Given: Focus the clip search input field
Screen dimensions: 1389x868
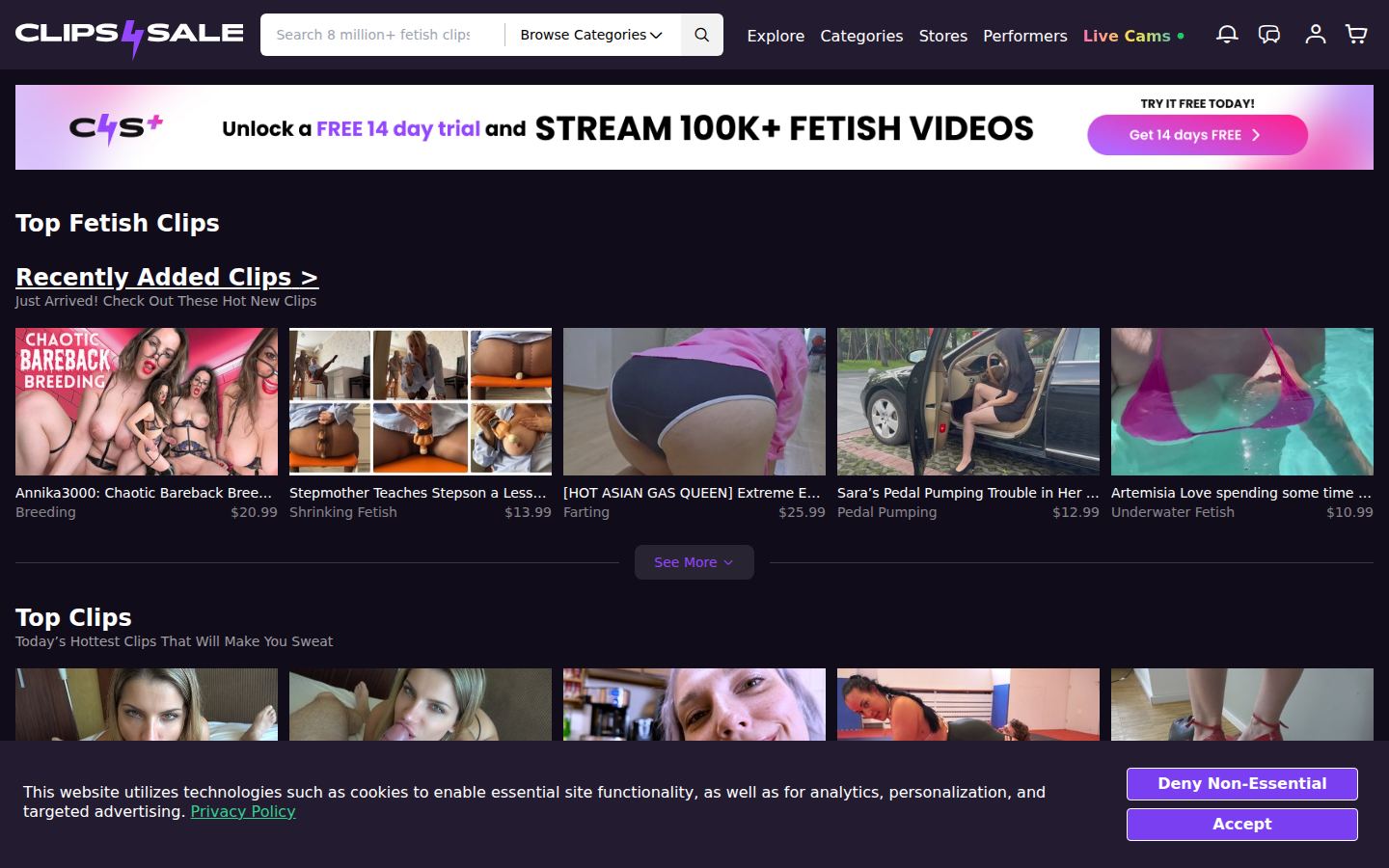Looking at the screenshot, I should [x=382, y=35].
